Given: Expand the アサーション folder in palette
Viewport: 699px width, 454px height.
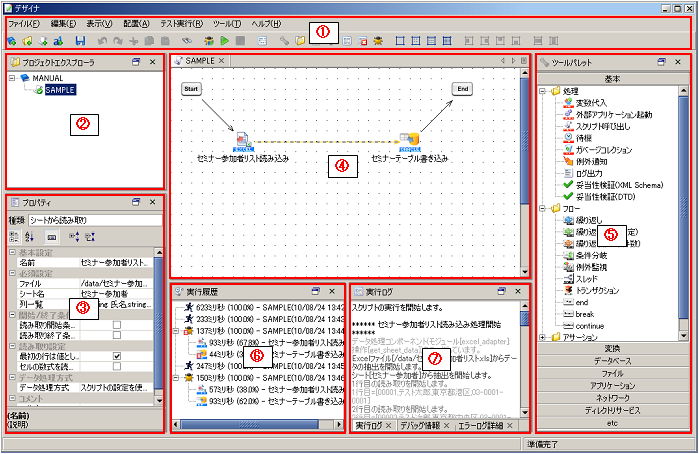Looking at the screenshot, I should click(541, 337).
